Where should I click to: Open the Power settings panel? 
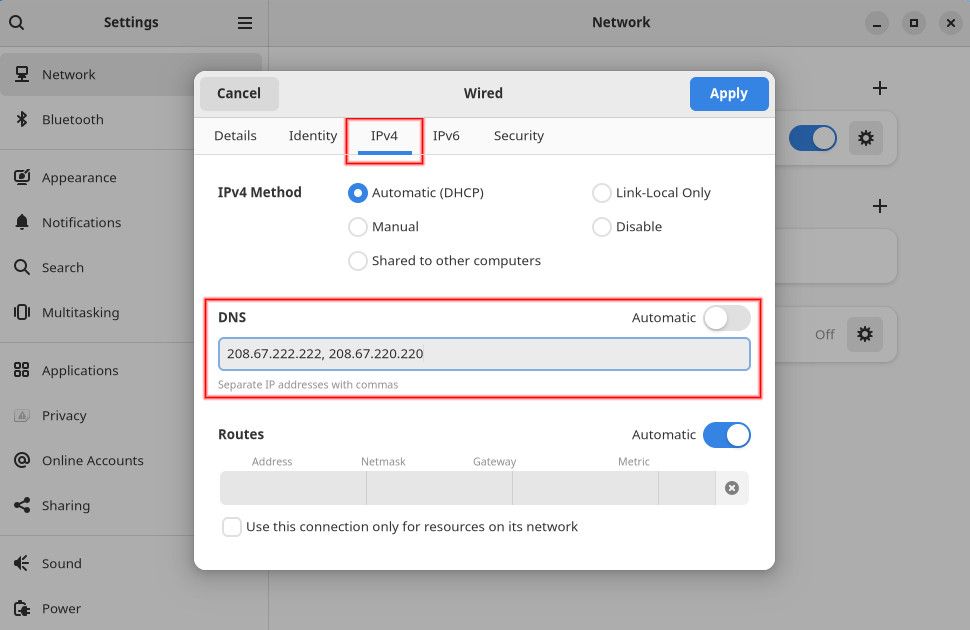click(62, 608)
